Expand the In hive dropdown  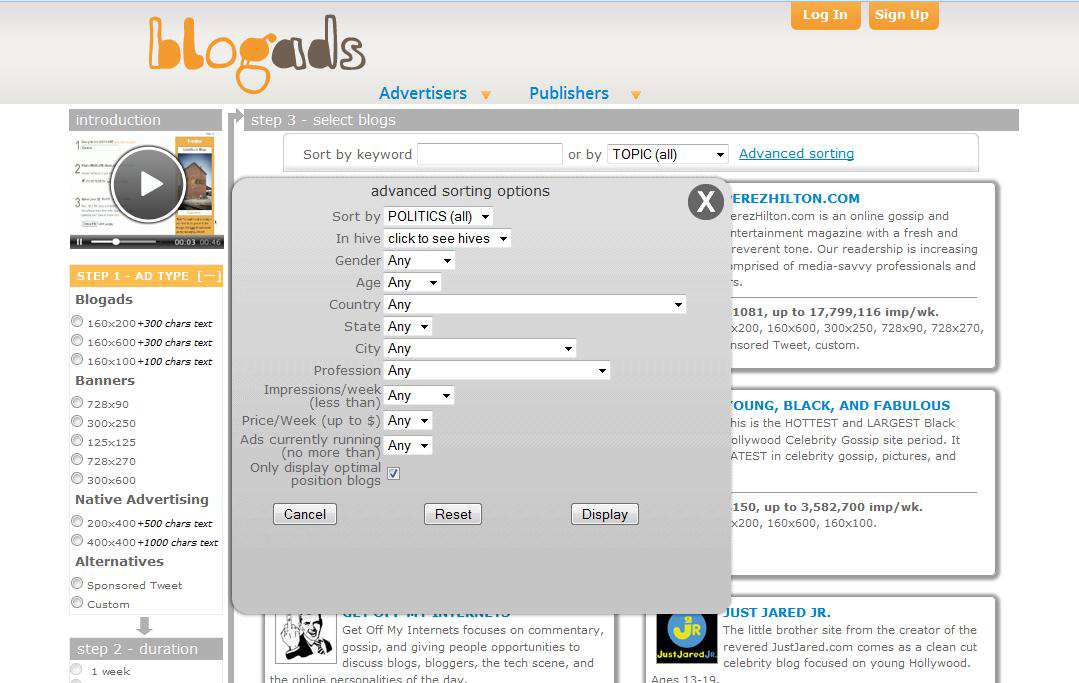(447, 239)
